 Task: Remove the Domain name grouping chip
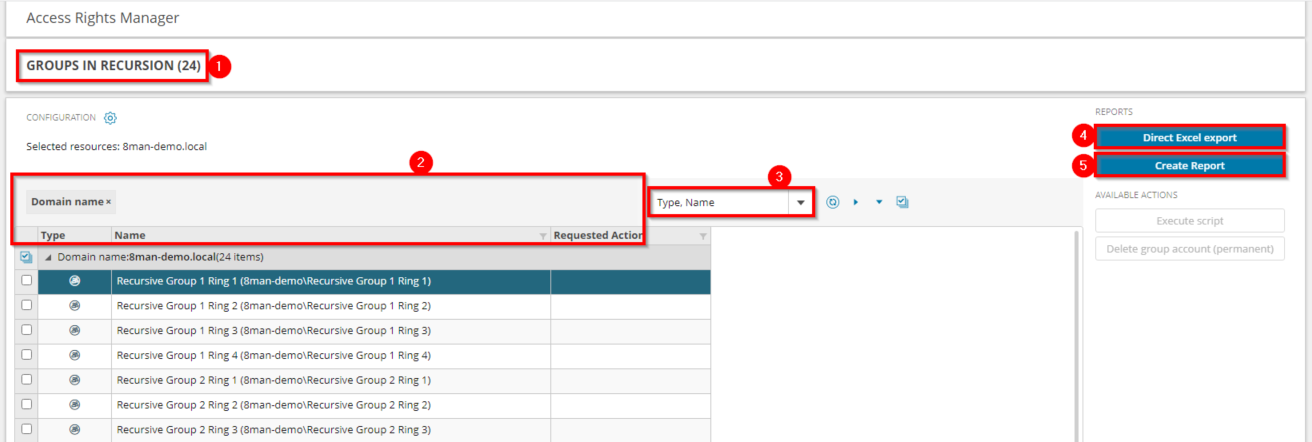pyautogui.click(x=109, y=202)
